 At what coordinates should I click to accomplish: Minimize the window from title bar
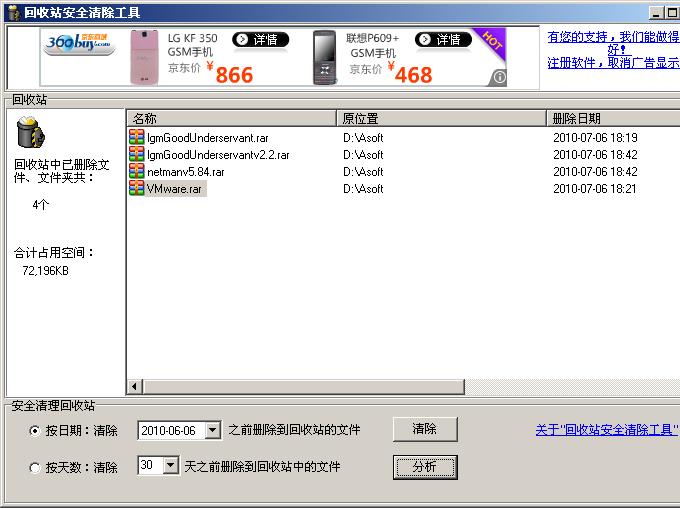[x=657, y=13]
